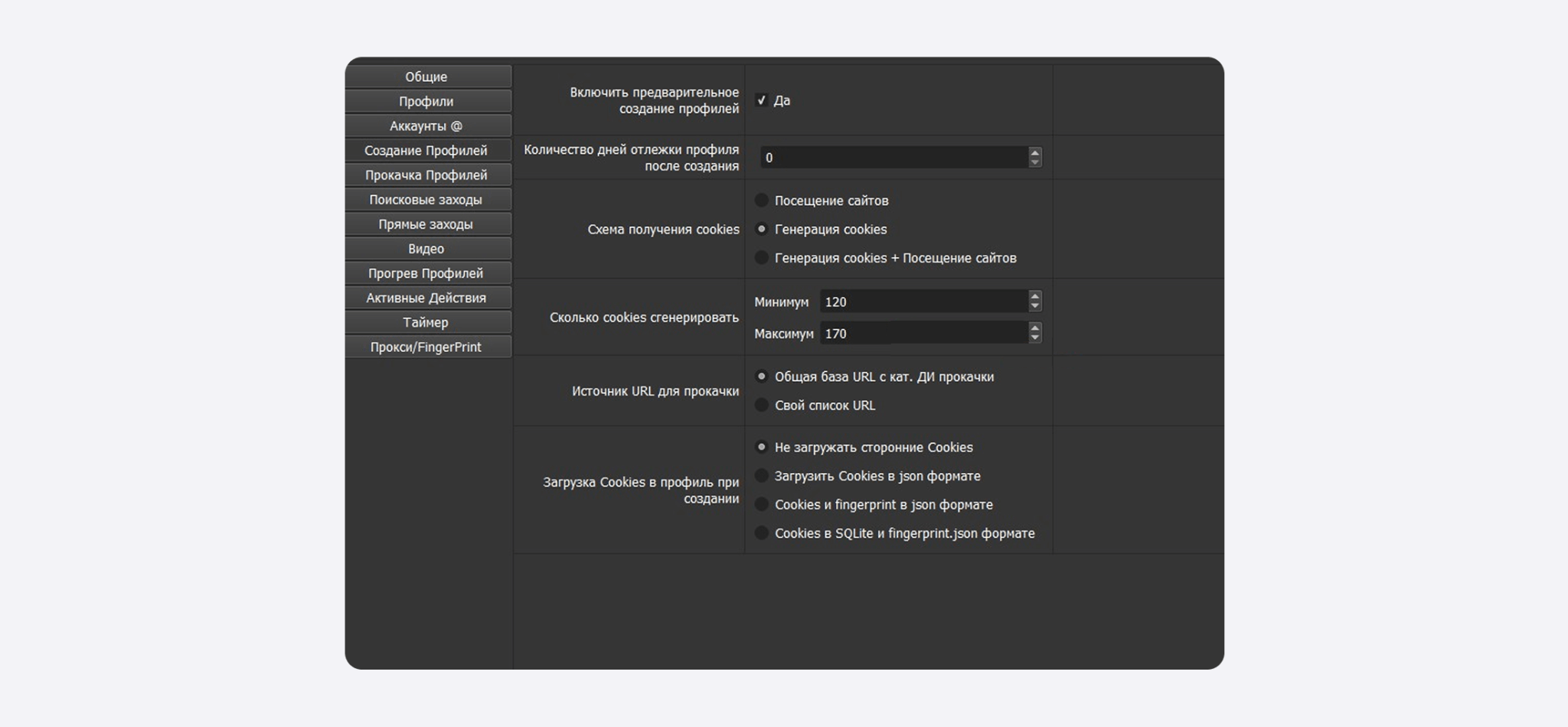
Task: Select the Создание Профилей tab
Action: [x=427, y=150]
